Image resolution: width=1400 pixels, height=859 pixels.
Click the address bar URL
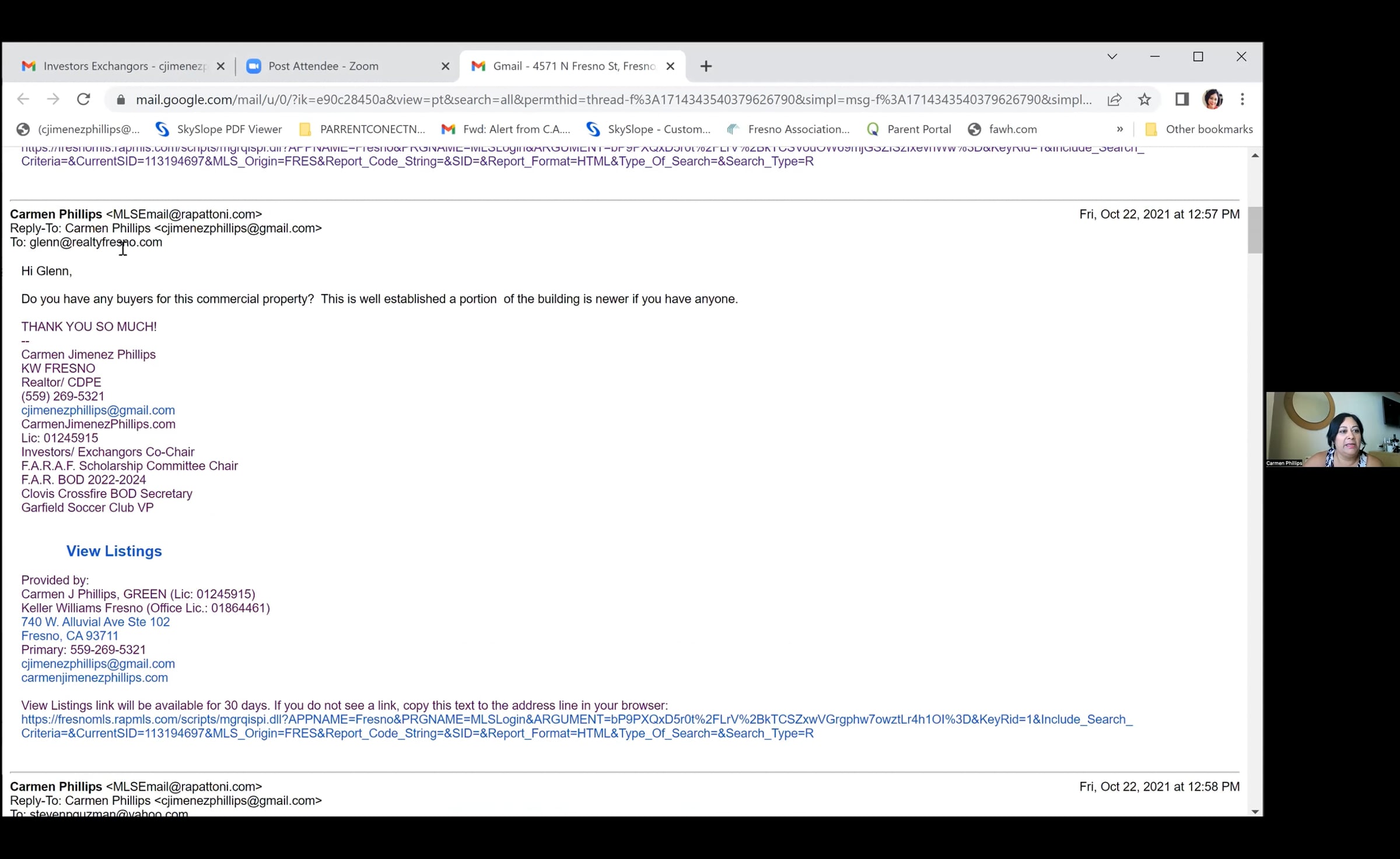(x=612, y=99)
